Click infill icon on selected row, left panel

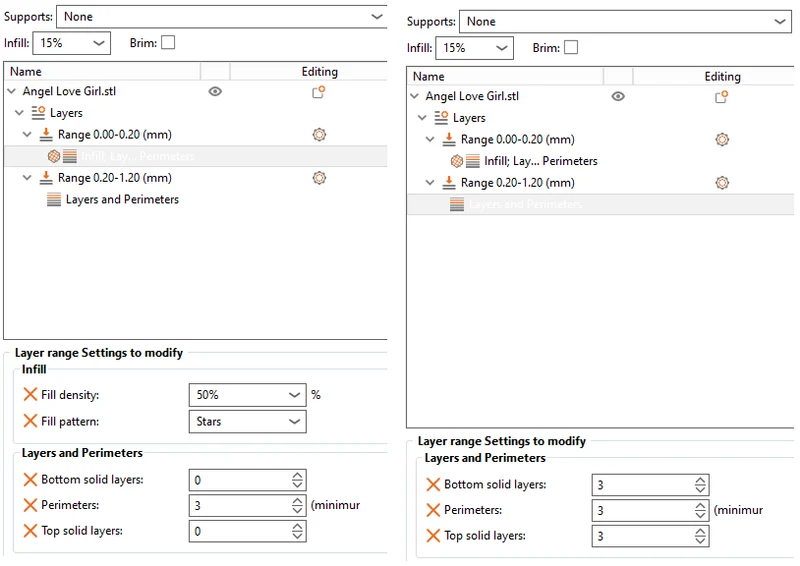tap(54, 156)
